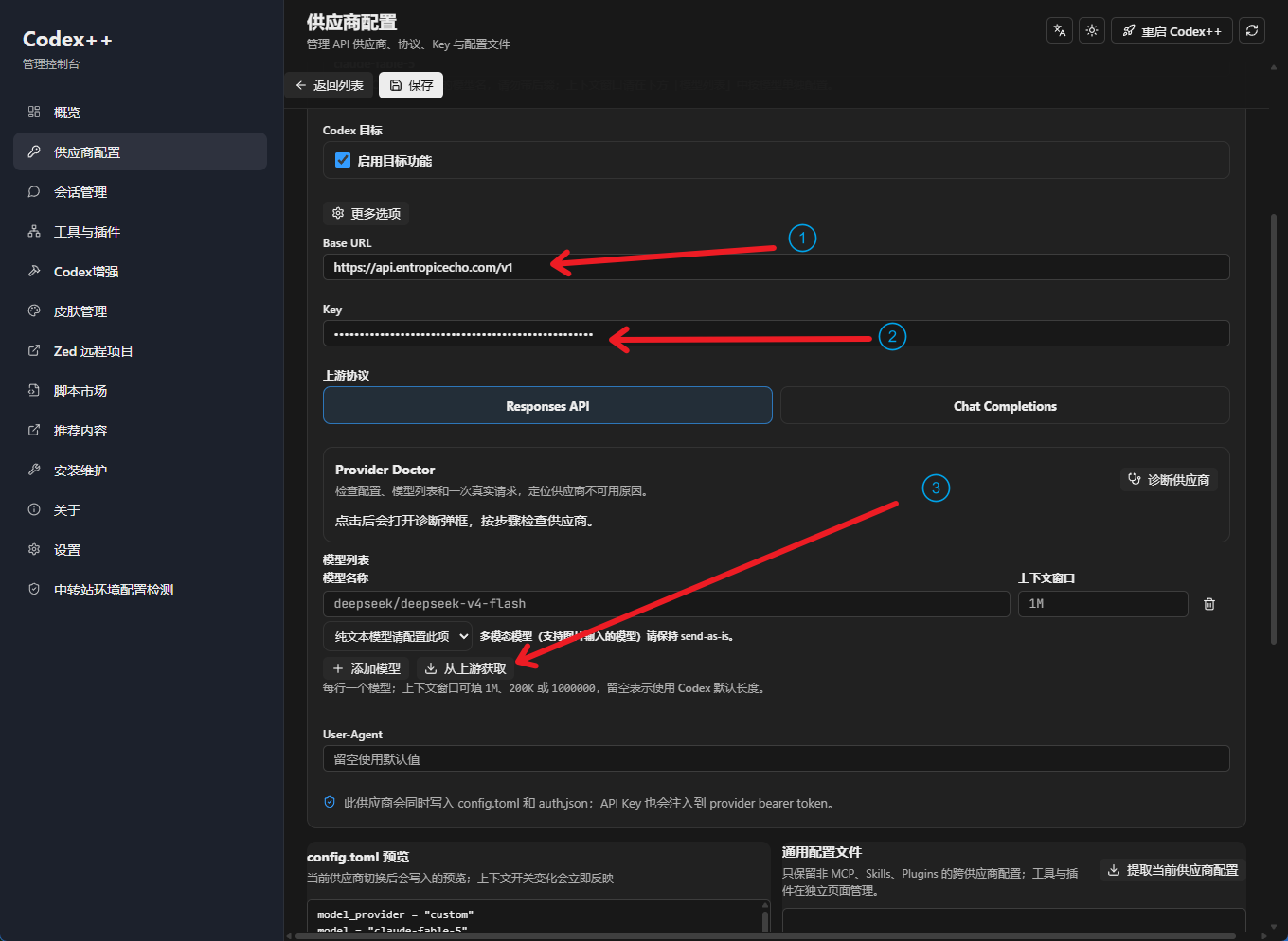The image size is (1288, 941).
Task: Click 返回列表 to go back
Action: click(330, 85)
